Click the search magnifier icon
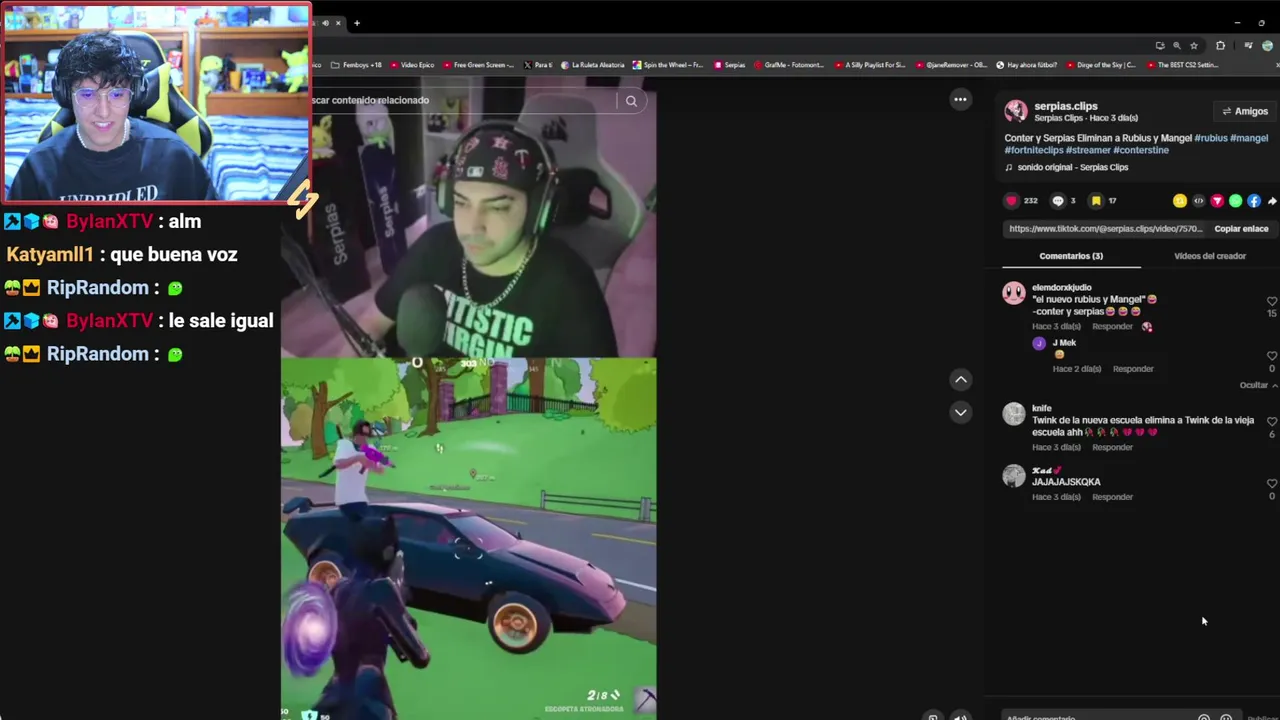This screenshot has height=720, width=1280. click(631, 101)
